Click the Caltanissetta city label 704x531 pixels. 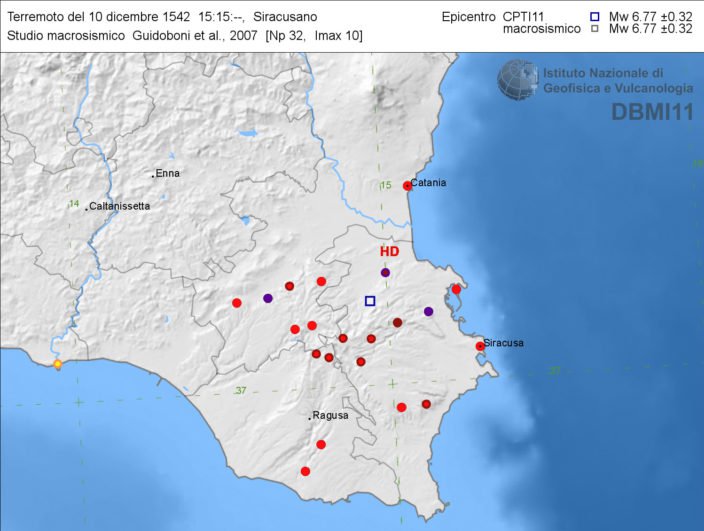tap(120, 207)
